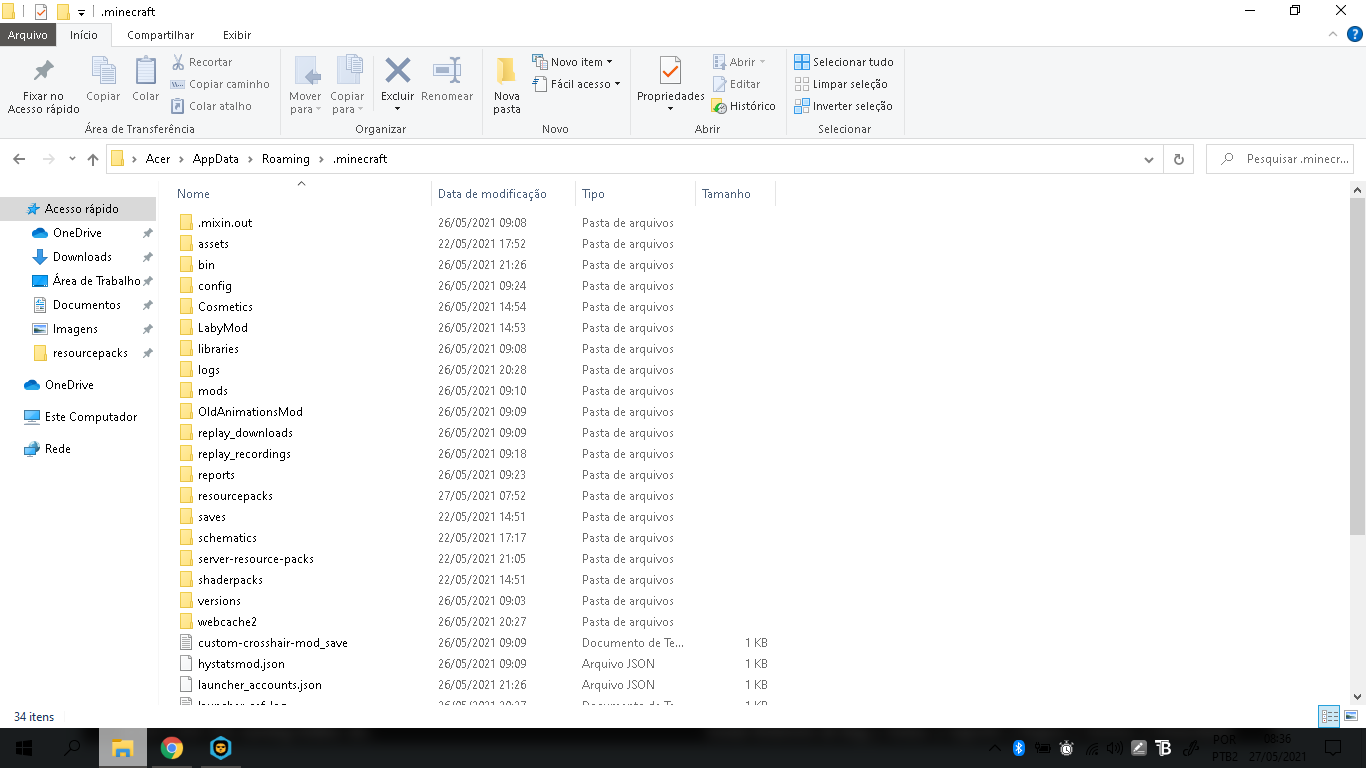The width and height of the screenshot is (1366, 768).
Task: Select the hystatsmod.json file
Action: [241, 664]
